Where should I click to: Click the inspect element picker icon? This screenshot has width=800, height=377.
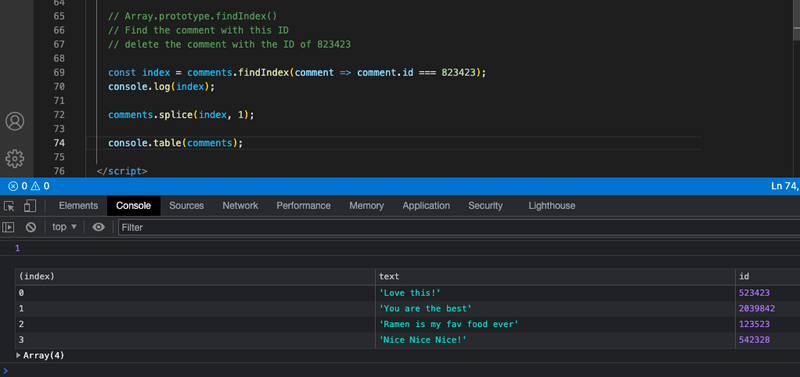tap(9, 206)
